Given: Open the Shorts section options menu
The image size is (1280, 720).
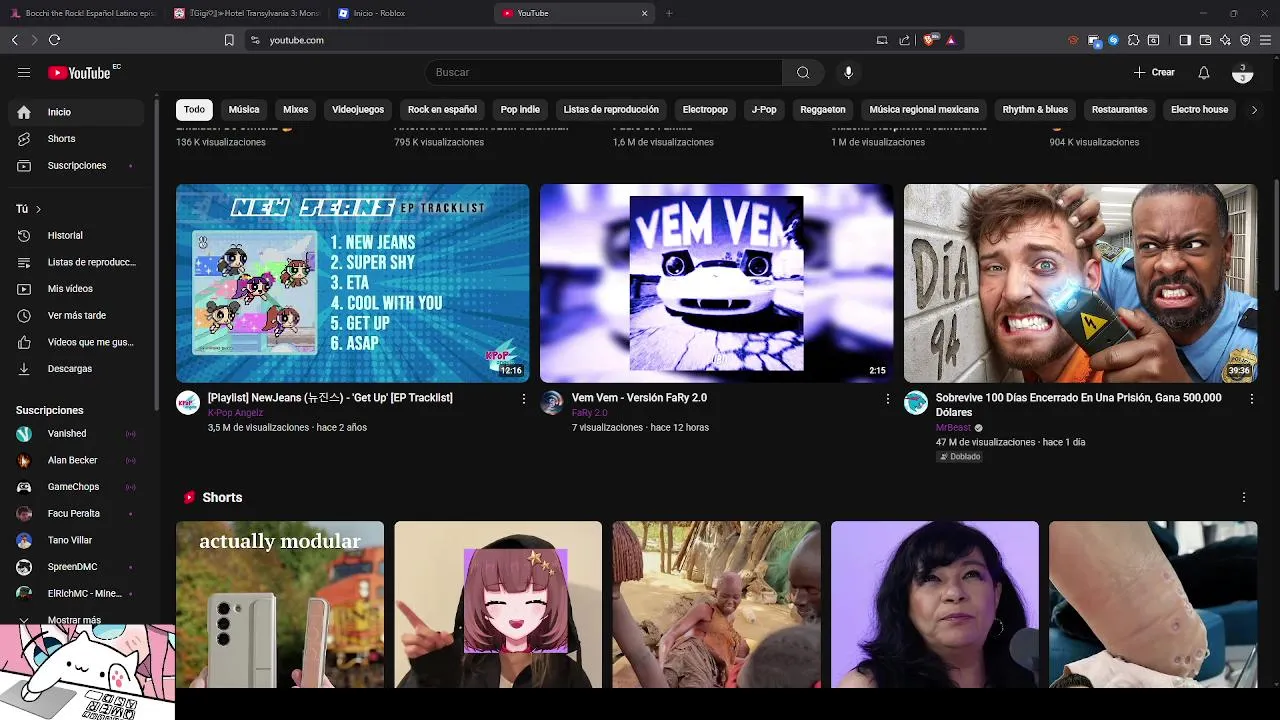Looking at the screenshot, I should [x=1243, y=497].
